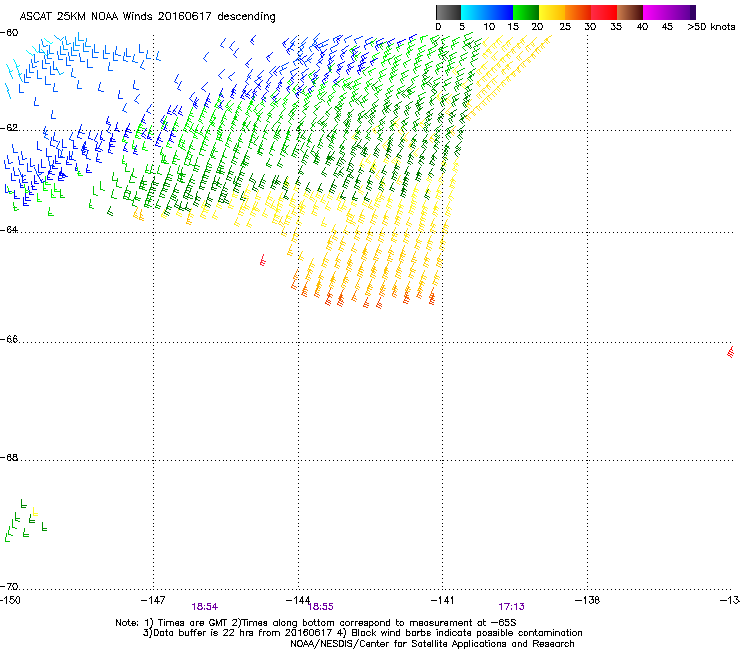Screen dimensions: 740x650
Task: Click the -144 longitude axis label
Action: pyautogui.click(x=298, y=600)
